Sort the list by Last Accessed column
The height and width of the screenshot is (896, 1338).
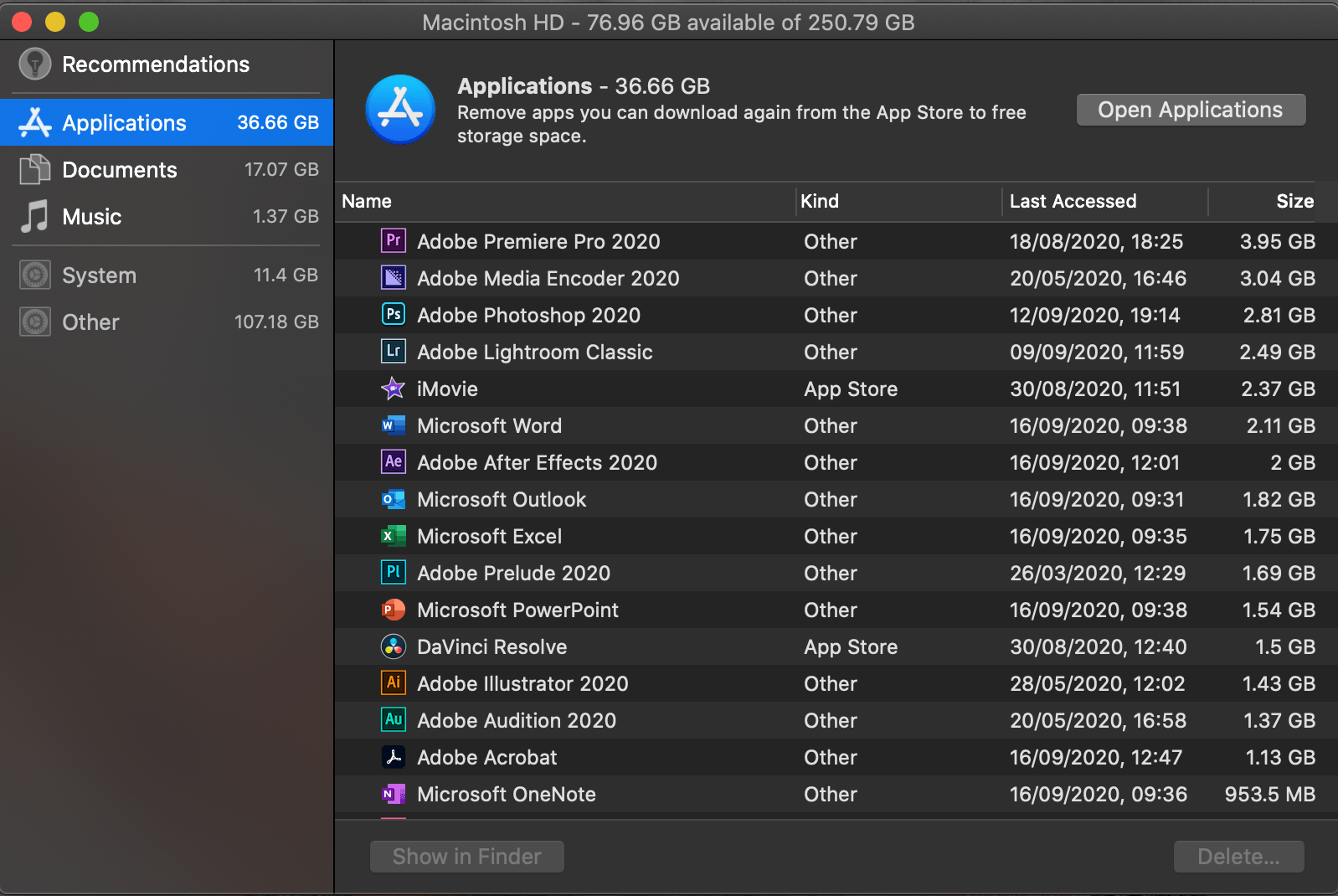[1105, 201]
